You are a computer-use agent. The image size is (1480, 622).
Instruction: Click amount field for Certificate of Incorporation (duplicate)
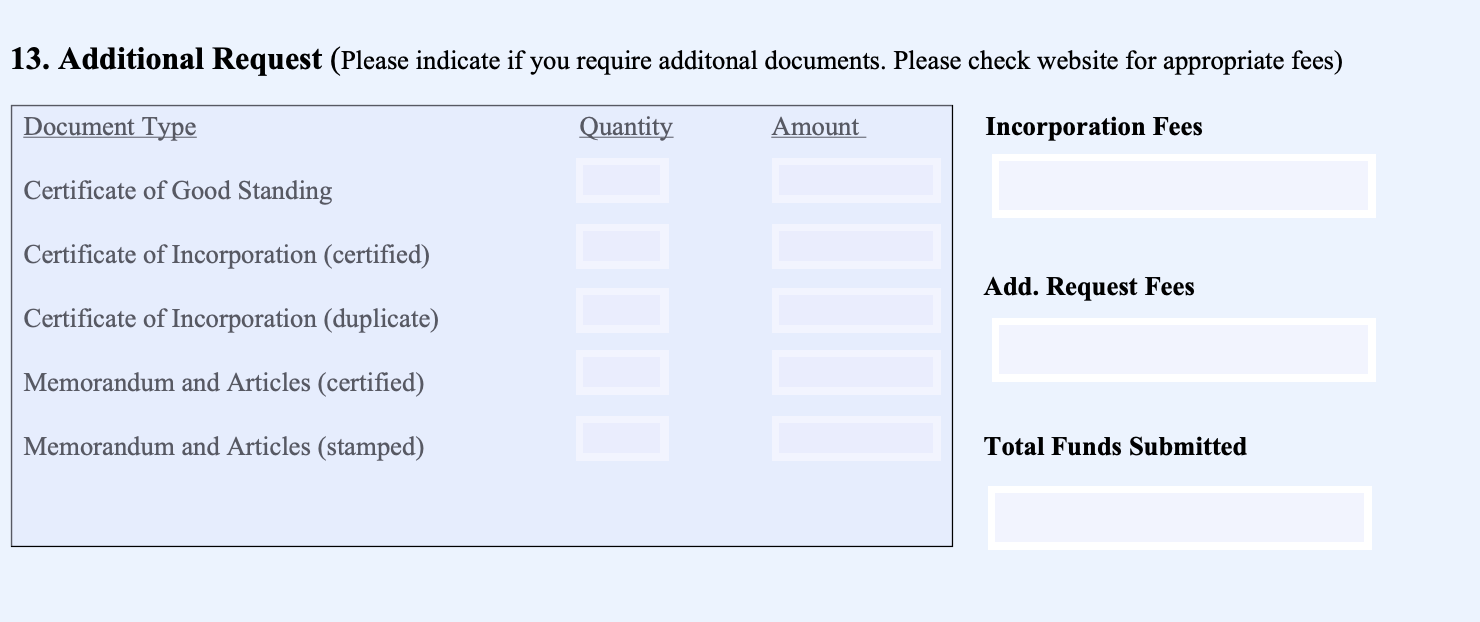(x=855, y=309)
